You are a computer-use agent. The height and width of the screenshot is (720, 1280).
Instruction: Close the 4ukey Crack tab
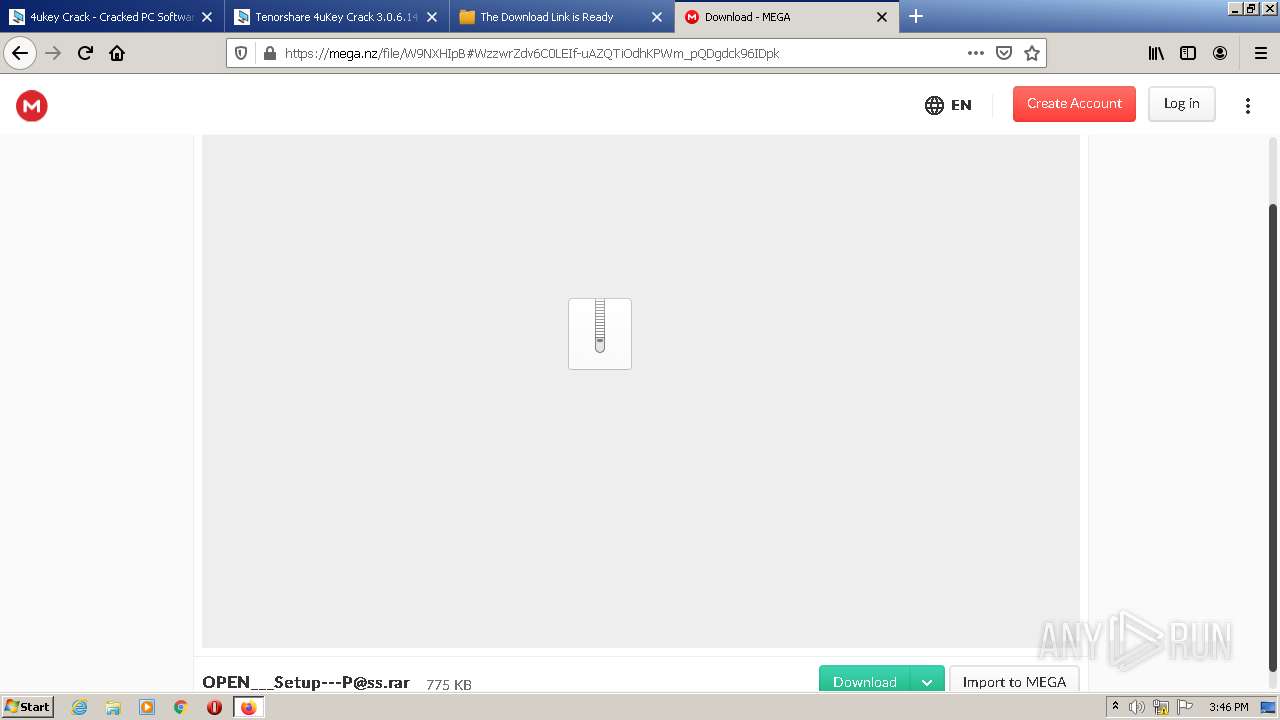pos(207,17)
